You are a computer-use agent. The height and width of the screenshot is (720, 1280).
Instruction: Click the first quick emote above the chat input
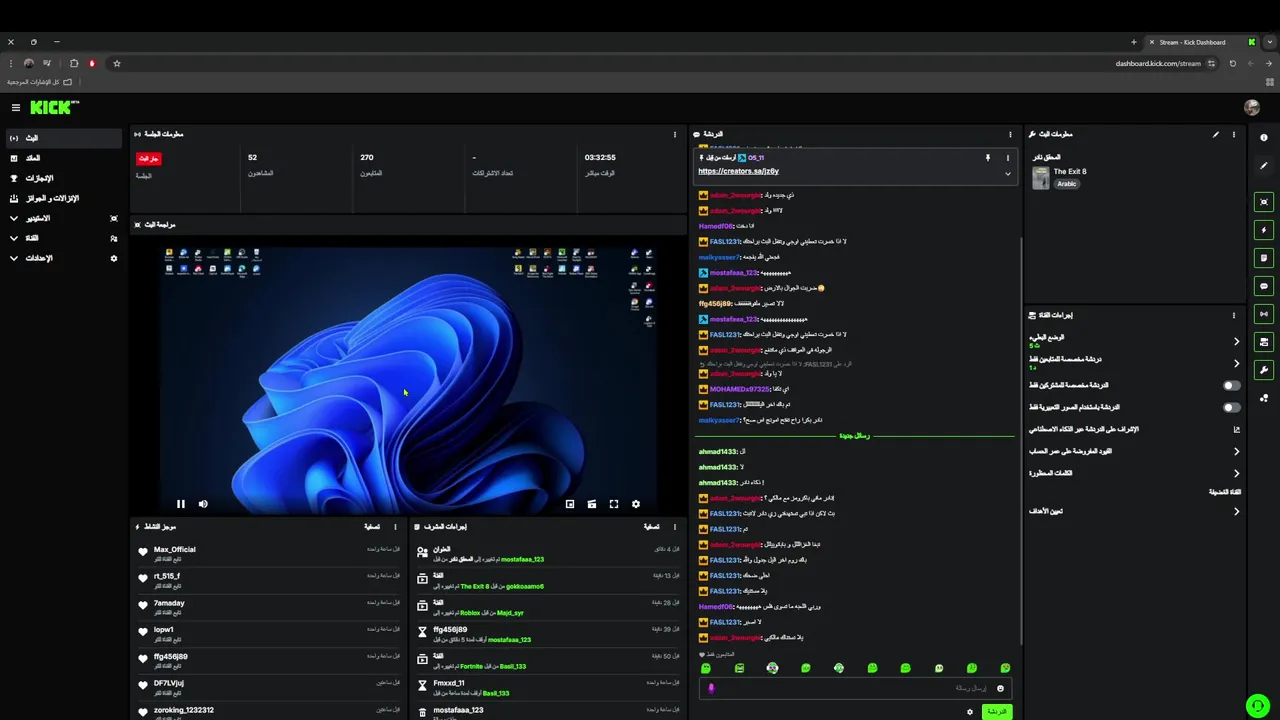coord(706,668)
